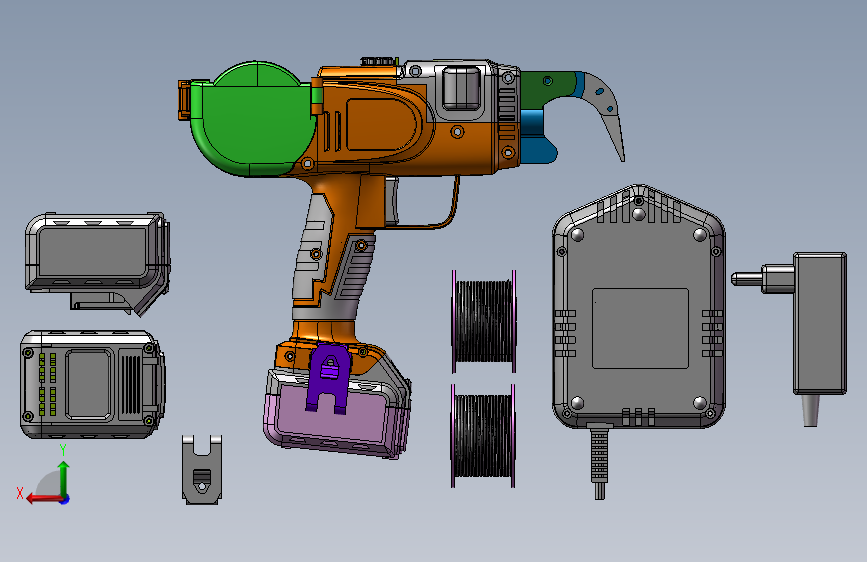867x562 pixels.
Task: Click the large gray battery charger body
Action: [x=639, y=260]
